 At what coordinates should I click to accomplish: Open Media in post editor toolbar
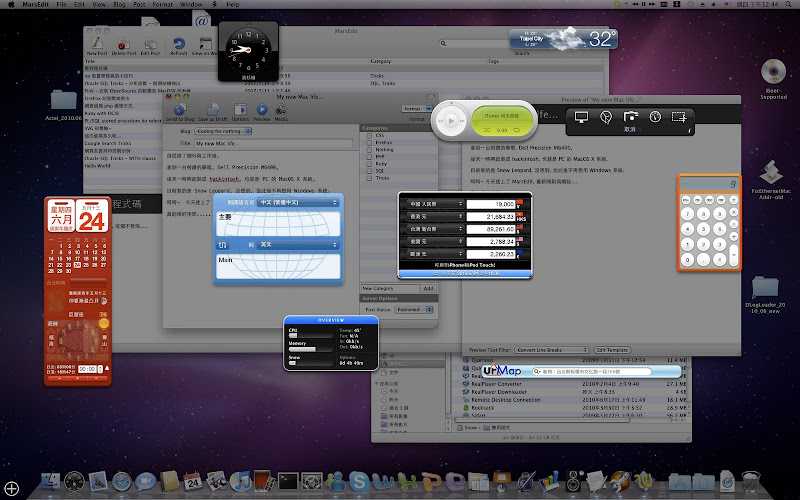coord(281,112)
